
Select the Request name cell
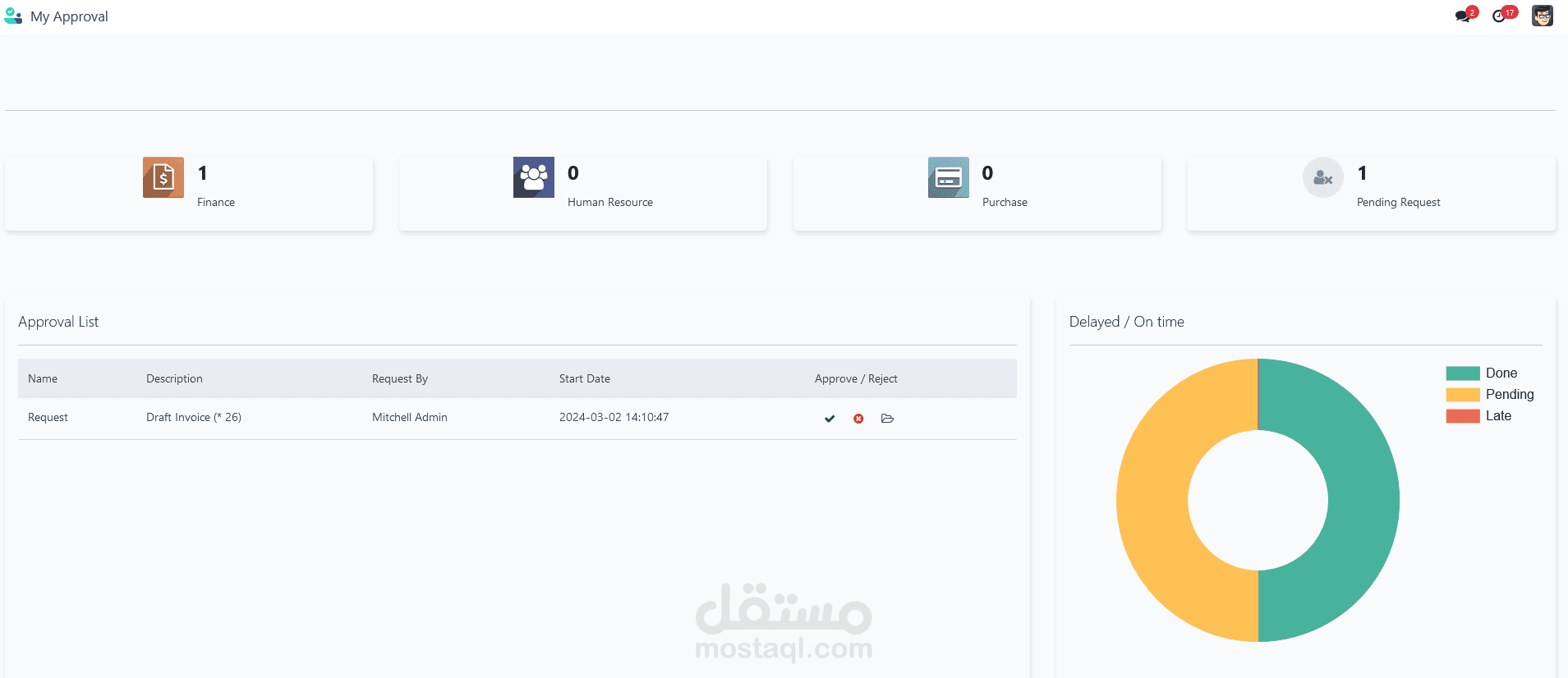(48, 417)
